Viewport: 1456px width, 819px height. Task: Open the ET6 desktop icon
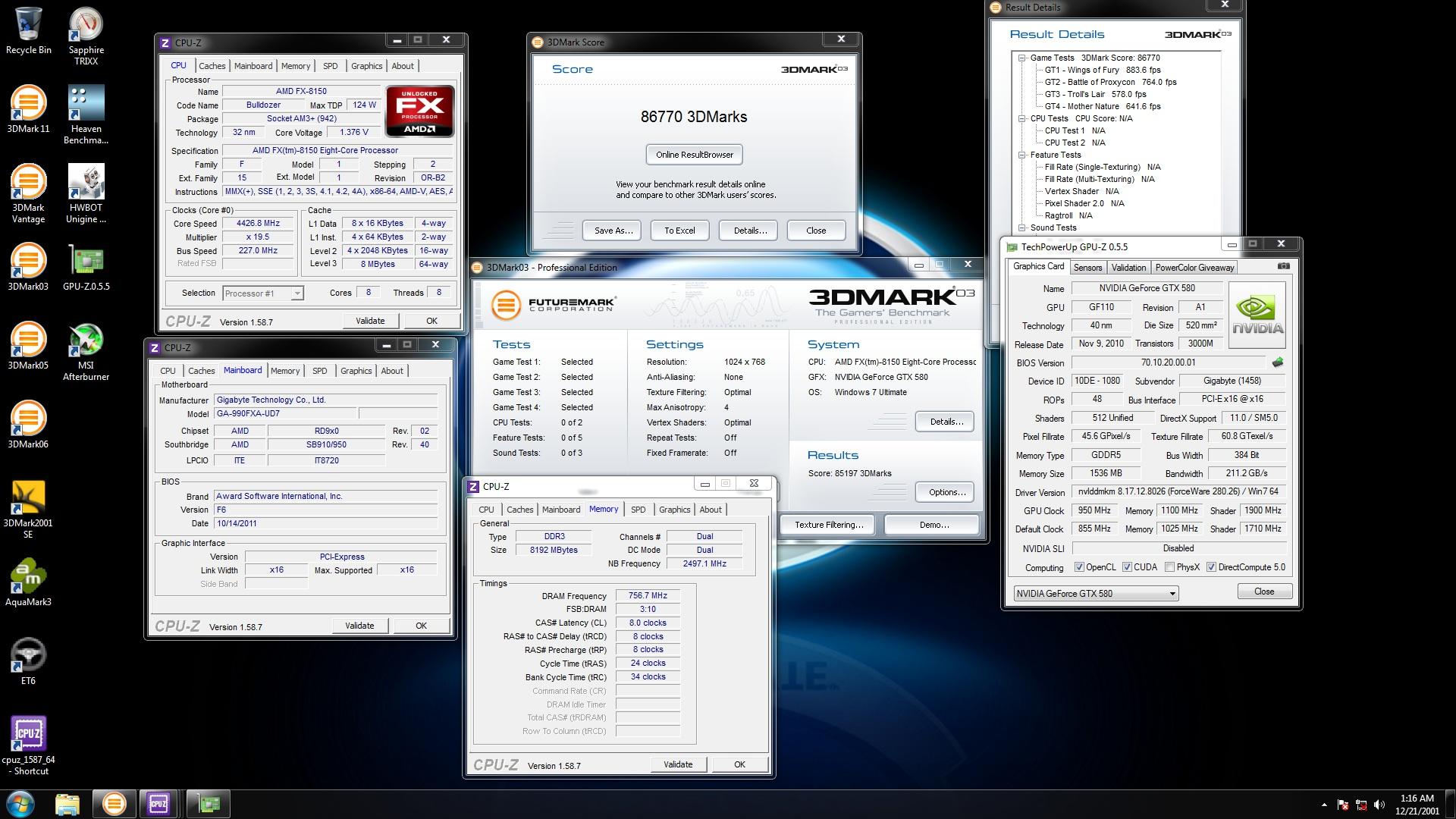(28, 661)
